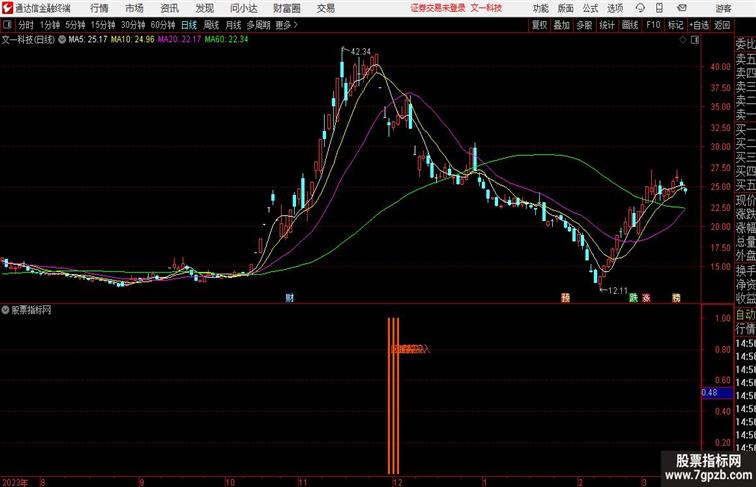The height and width of the screenshot is (487, 756).
Task: Click the 12.11 low price label
Action: point(618,291)
